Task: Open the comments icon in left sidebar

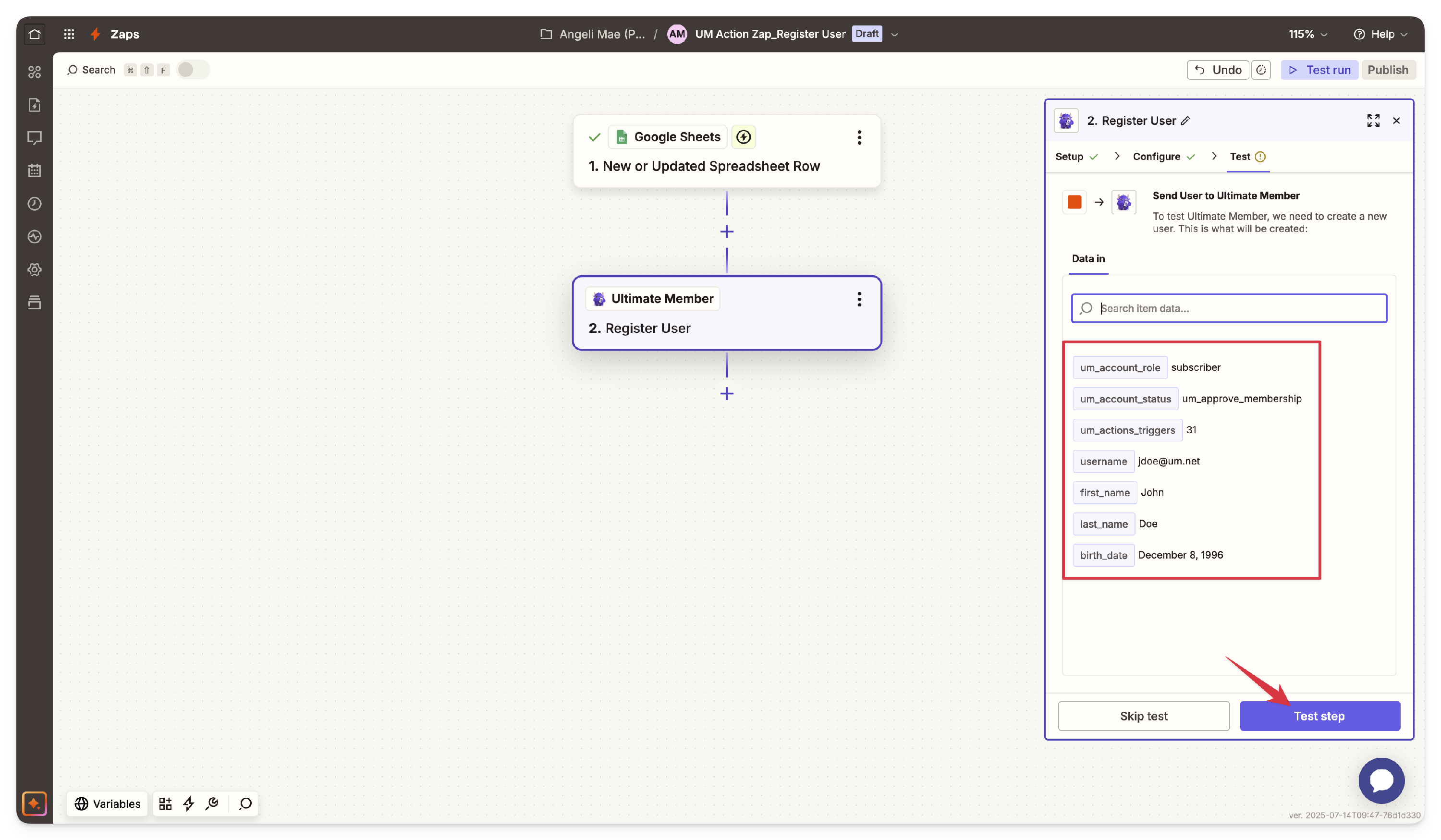Action: point(34,138)
